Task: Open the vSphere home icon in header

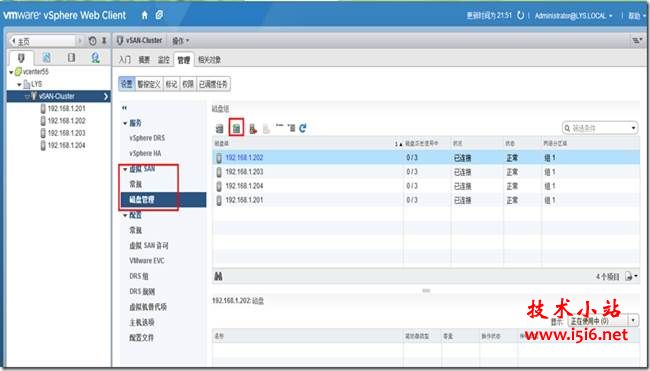Action: point(145,15)
